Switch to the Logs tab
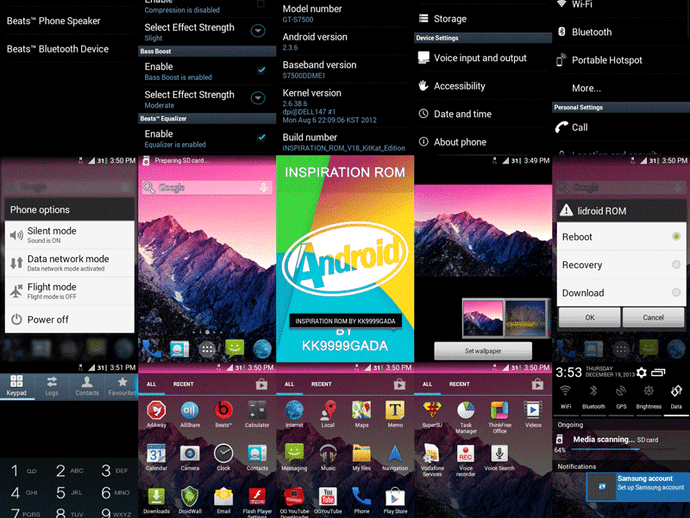Screen dimensions: 690x518 coord(52,386)
